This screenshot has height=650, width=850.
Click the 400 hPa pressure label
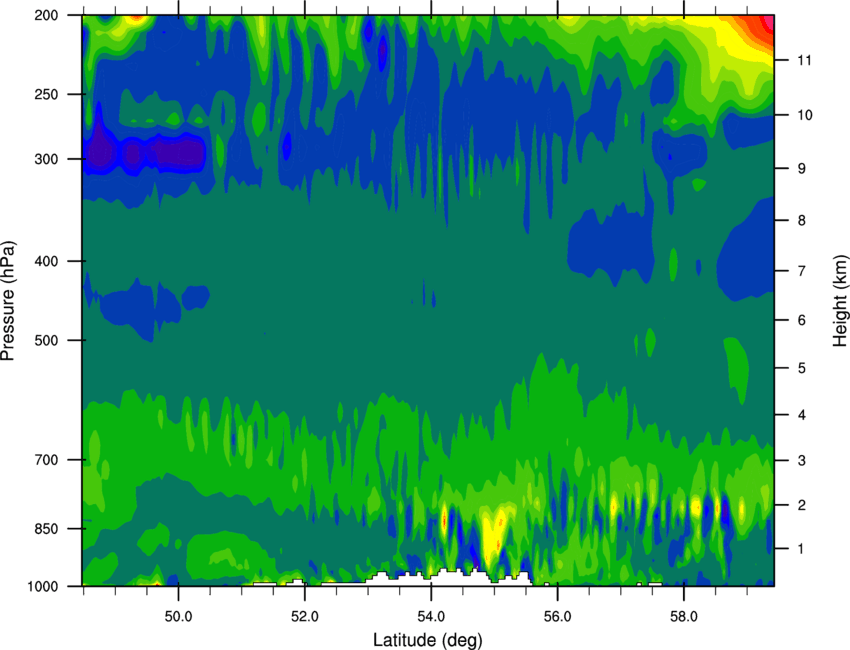click(47, 261)
